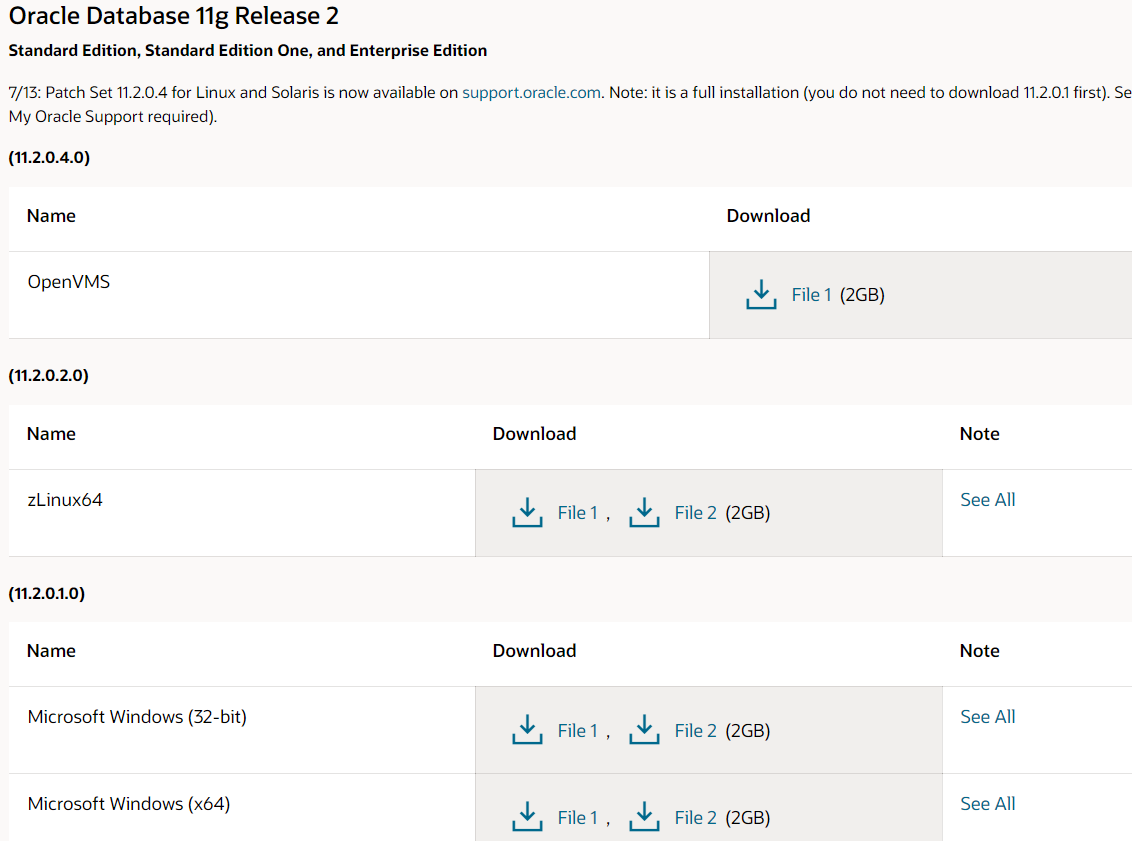Click the (11.2.0.1.0) version heading
Image resolution: width=1132 pixels, height=841 pixels.
click(47, 593)
